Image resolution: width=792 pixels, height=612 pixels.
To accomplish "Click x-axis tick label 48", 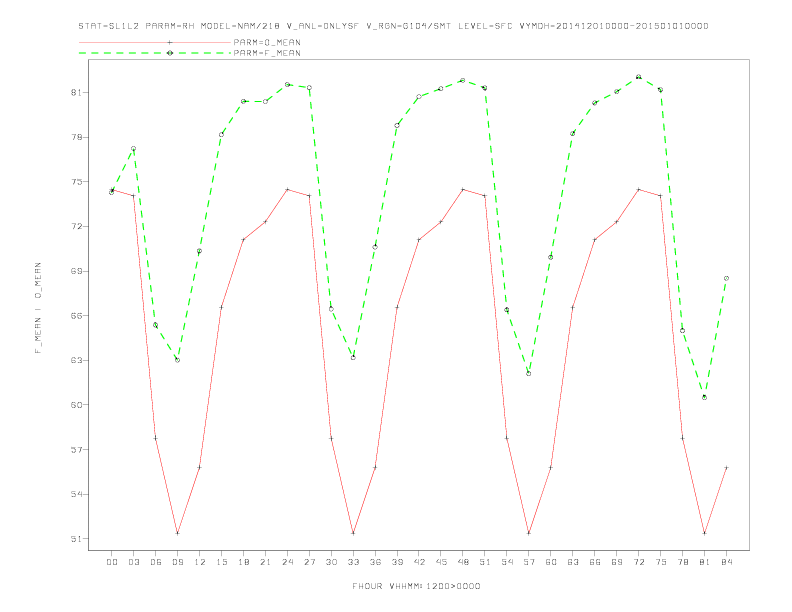I will tap(463, 562).
